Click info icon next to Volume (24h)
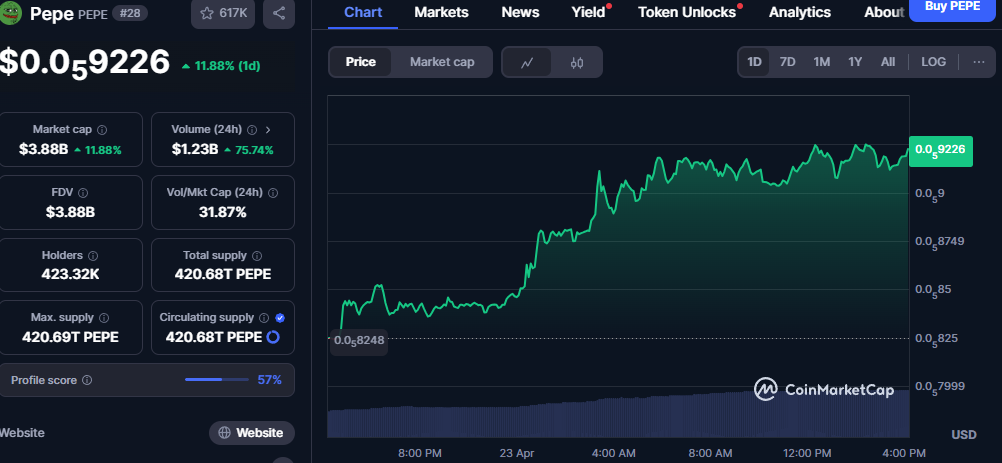 [x=252, y=130]
